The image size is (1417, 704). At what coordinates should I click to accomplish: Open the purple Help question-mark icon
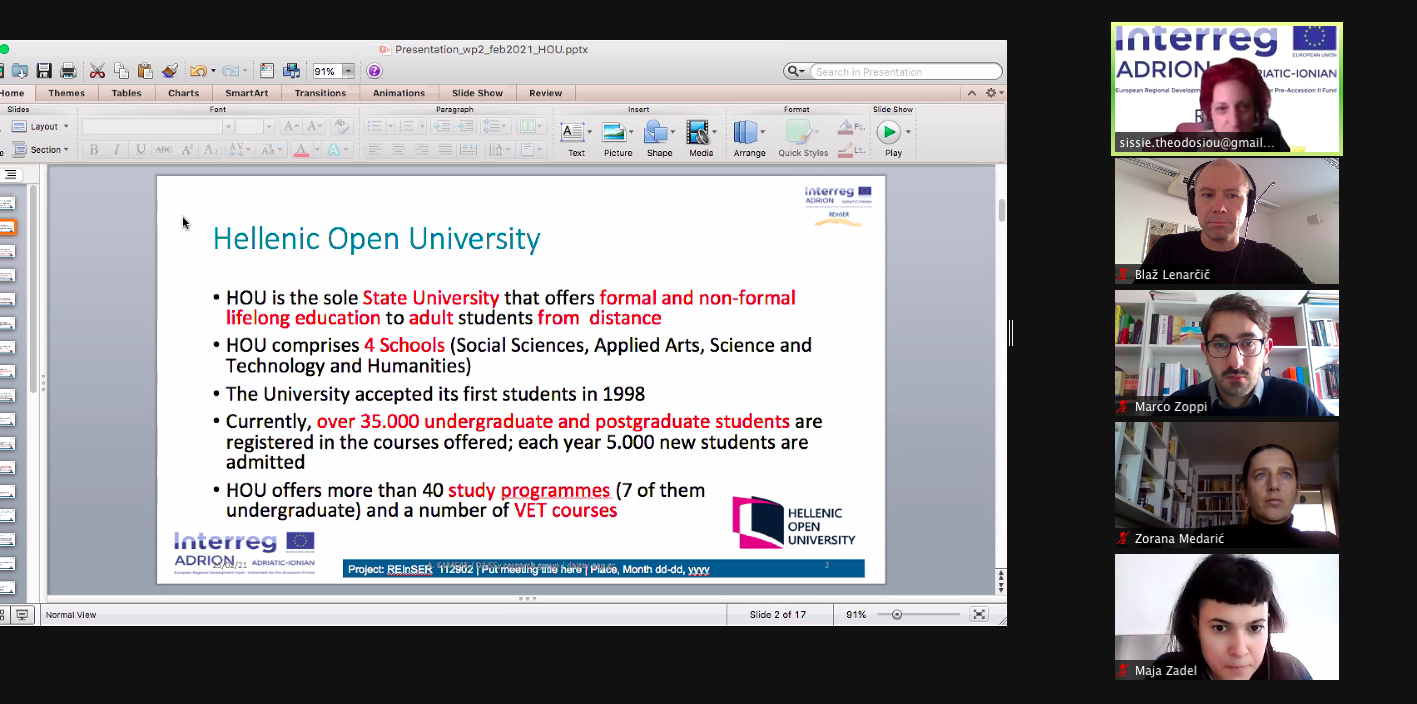[374, 71]
